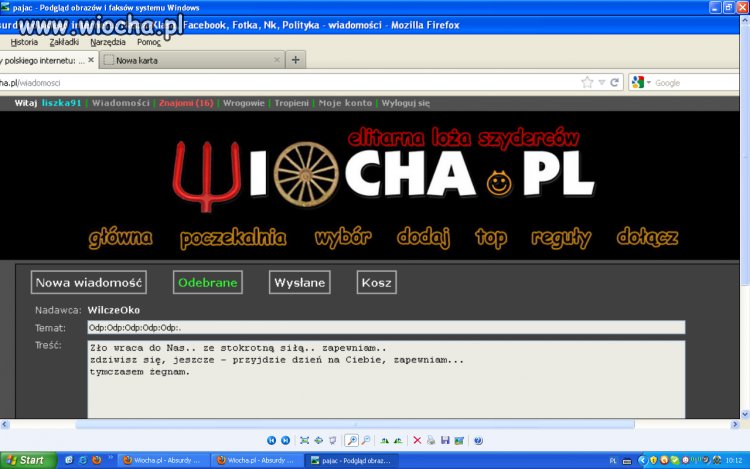Click the Wiocha.pl wagon wheel logo
Image resolution: width=750 pixels, height=469 pixels.
coord(306,174)
